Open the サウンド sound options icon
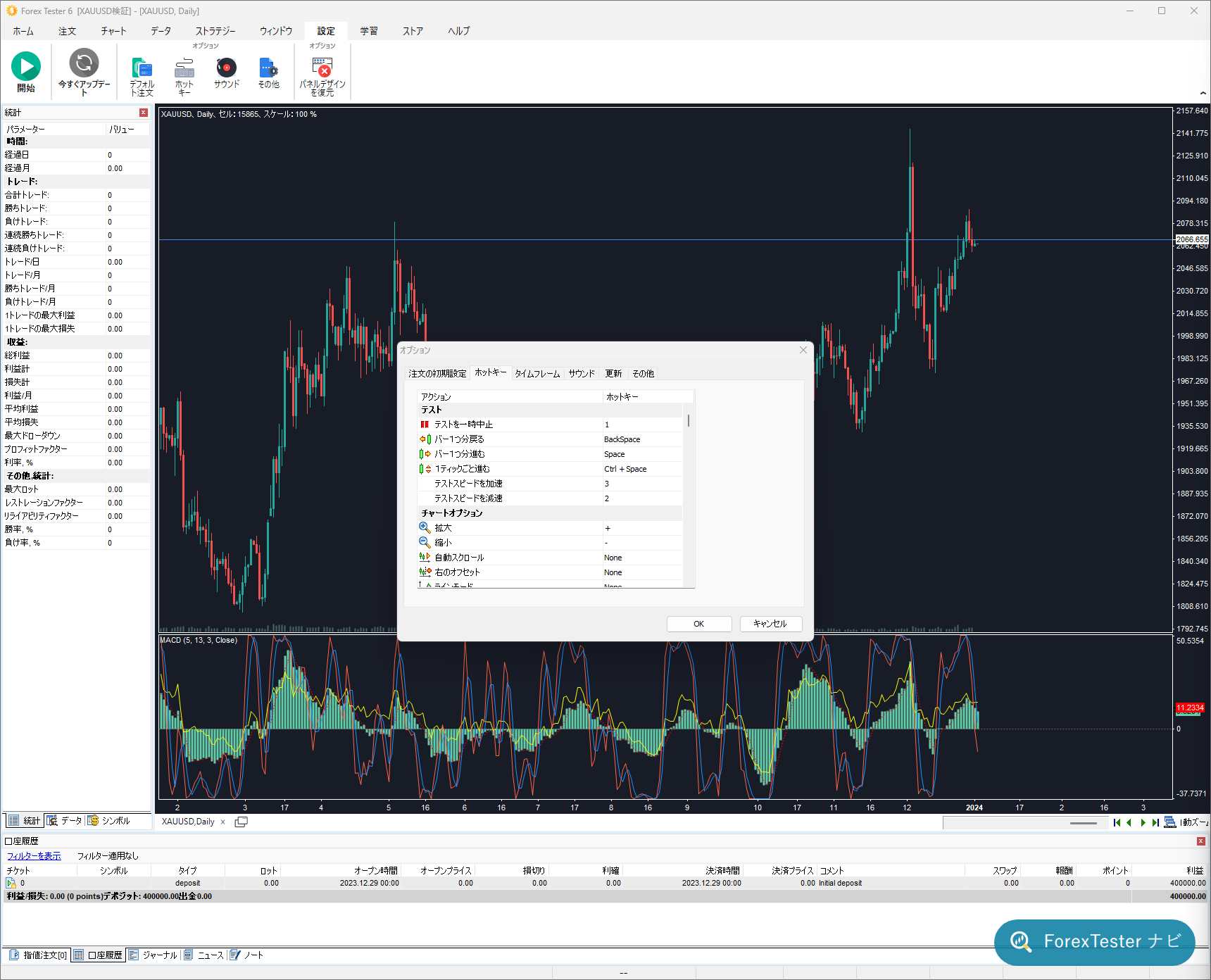1211x980 pixels. coord(227,68)
